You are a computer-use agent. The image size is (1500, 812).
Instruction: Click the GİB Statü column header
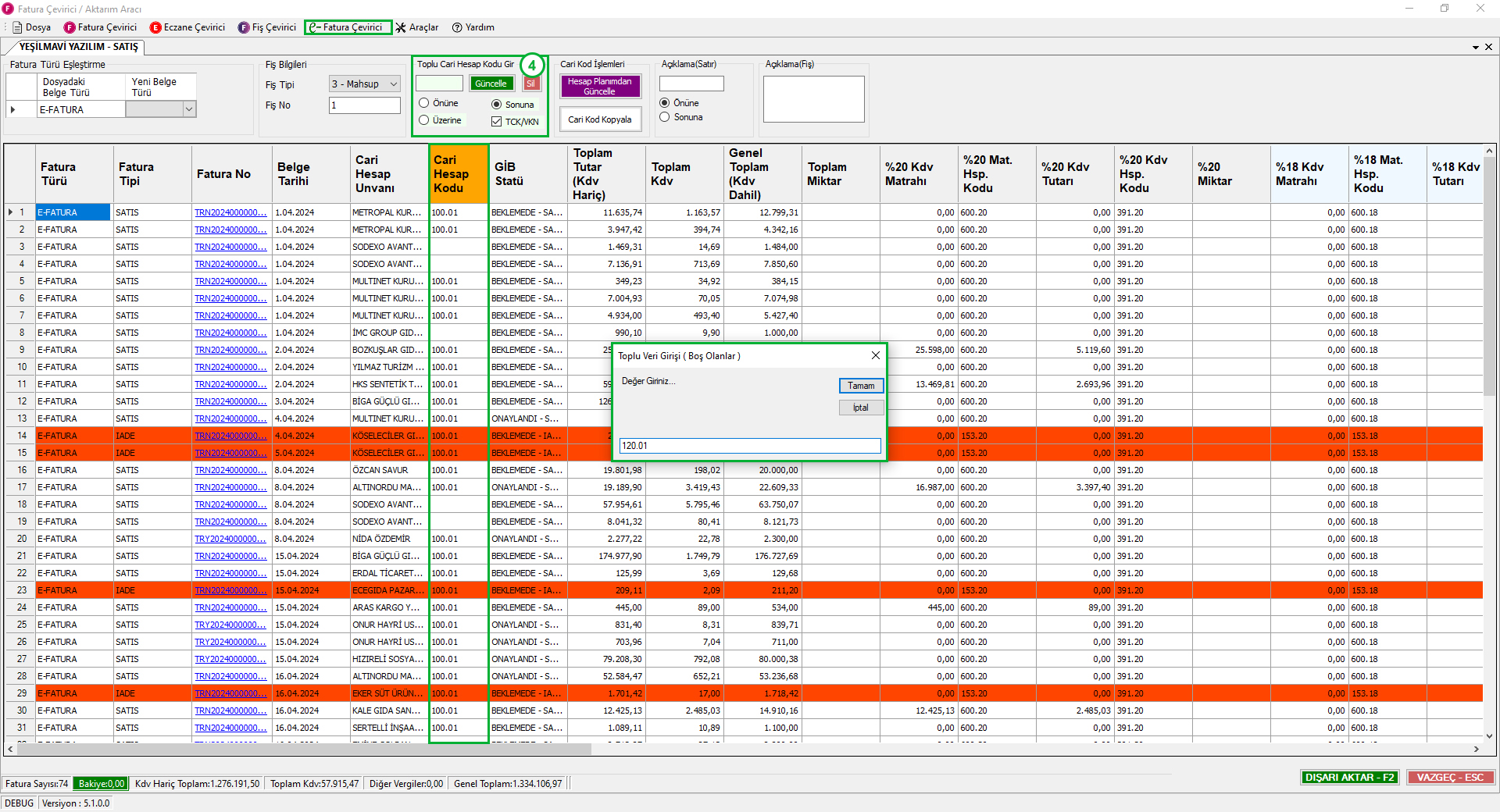click(x=528, y=174)
